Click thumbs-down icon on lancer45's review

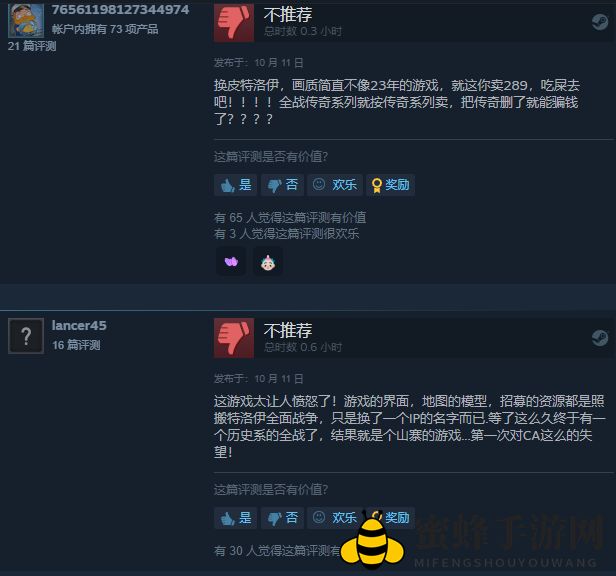pos(234,338)
